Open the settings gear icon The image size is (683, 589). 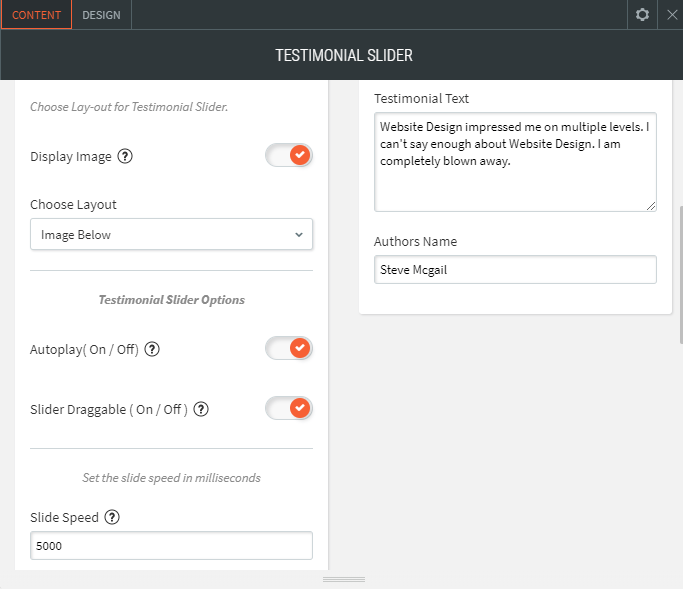pos(643,15)
